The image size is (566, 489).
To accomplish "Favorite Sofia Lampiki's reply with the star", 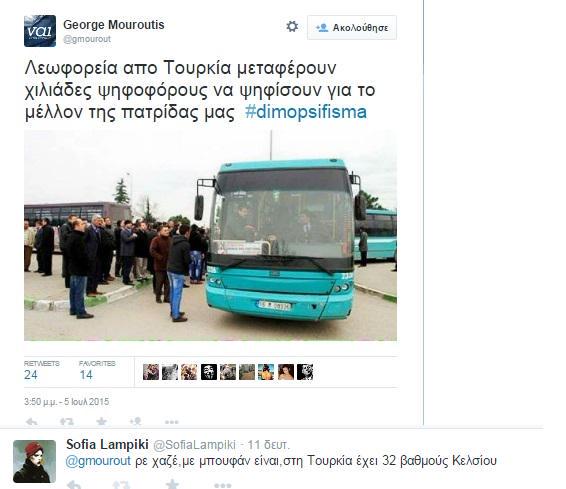I will coord(172,484).
